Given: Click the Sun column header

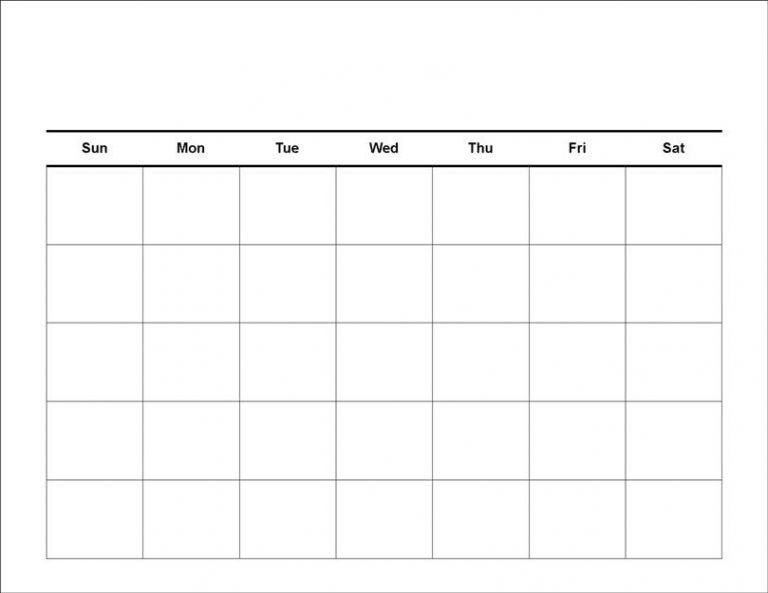Looking at the screenshot, I should click(95, 148).
